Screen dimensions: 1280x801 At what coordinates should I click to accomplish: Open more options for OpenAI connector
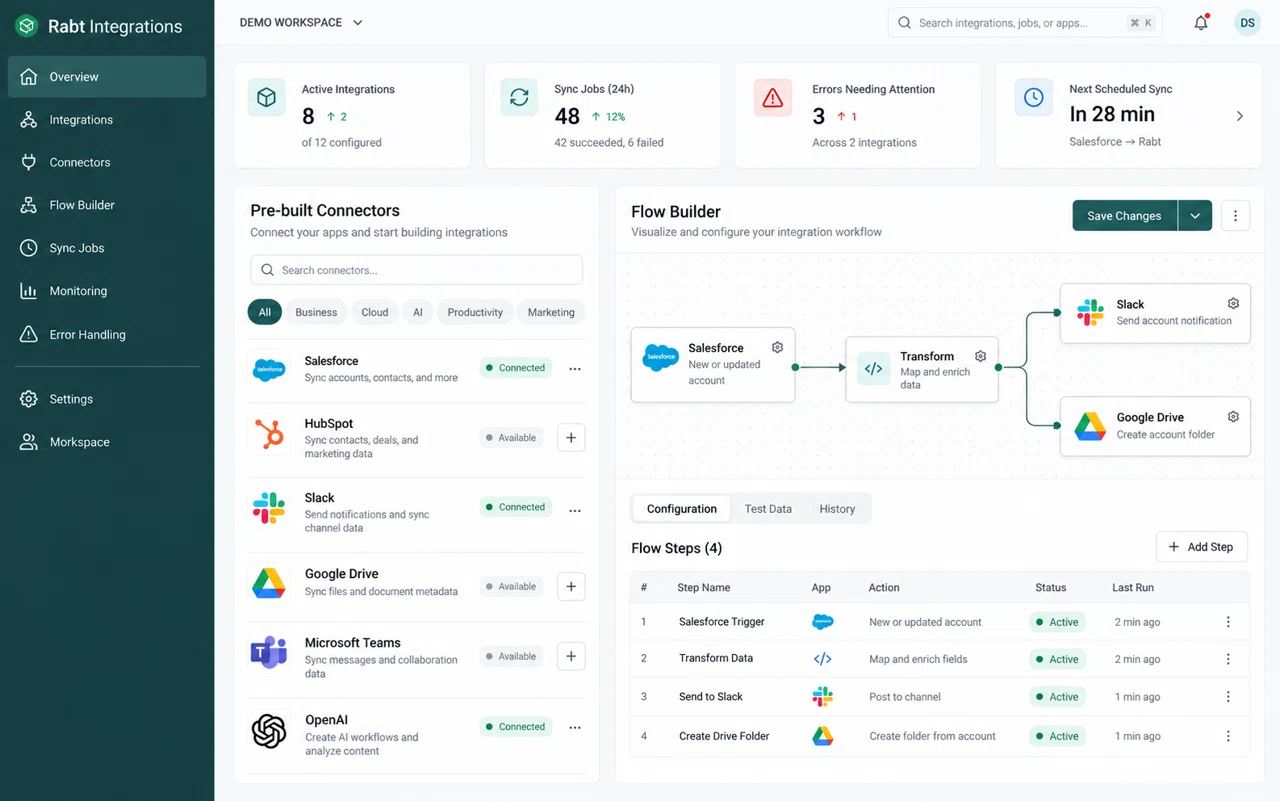[x=575, y=728]
